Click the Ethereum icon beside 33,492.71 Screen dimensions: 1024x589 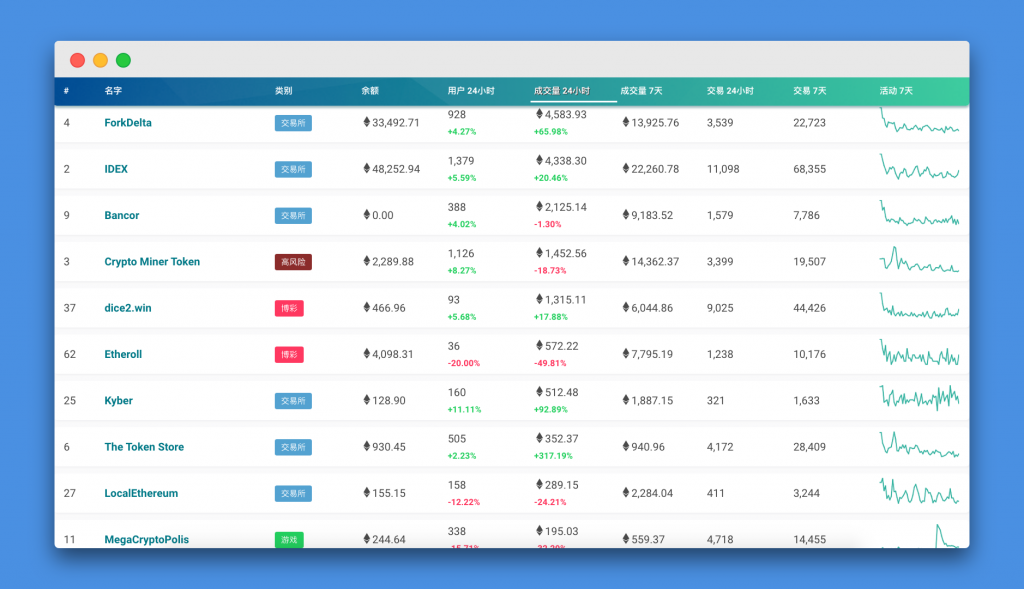[366, 122]
